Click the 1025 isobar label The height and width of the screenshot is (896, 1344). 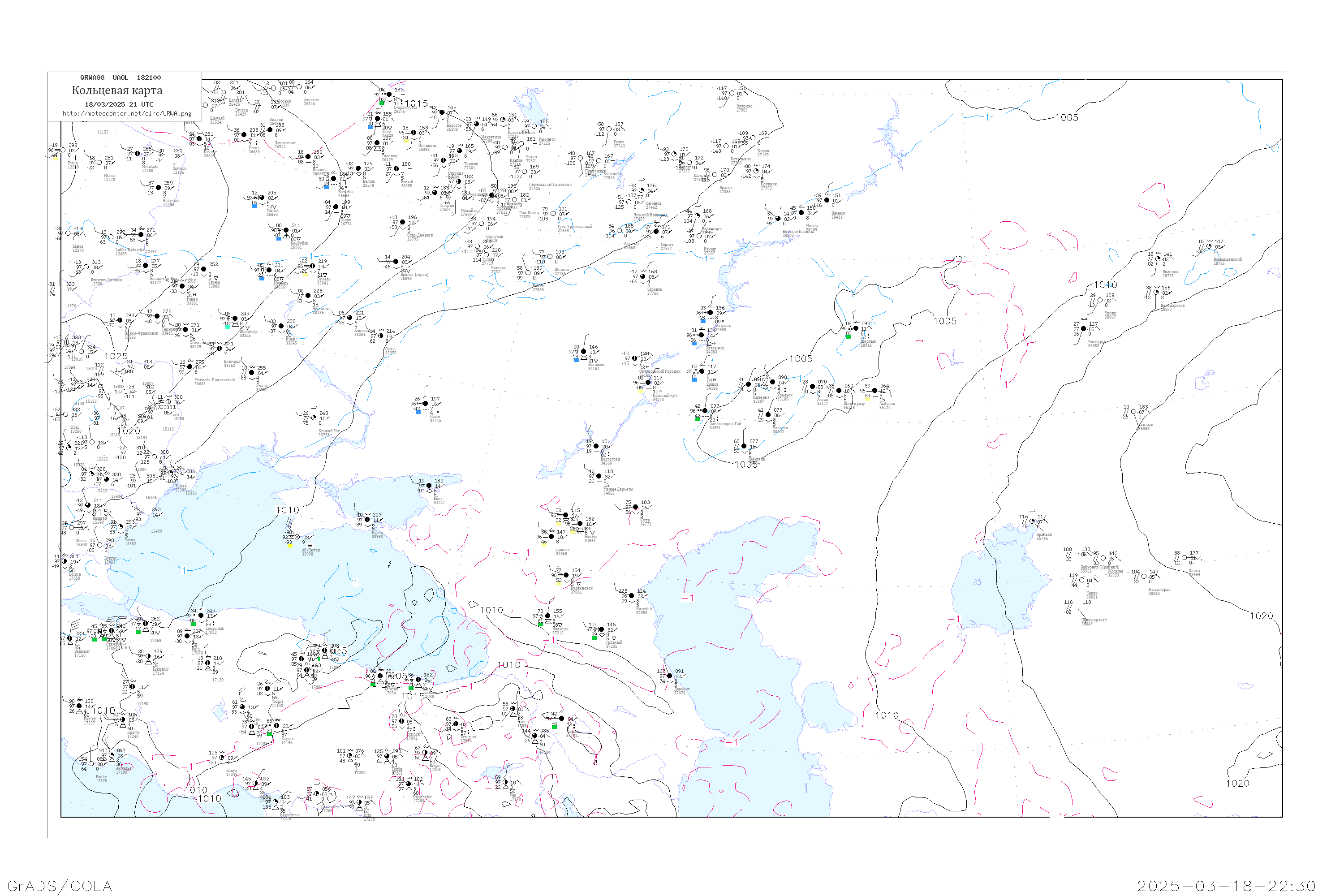116,356
